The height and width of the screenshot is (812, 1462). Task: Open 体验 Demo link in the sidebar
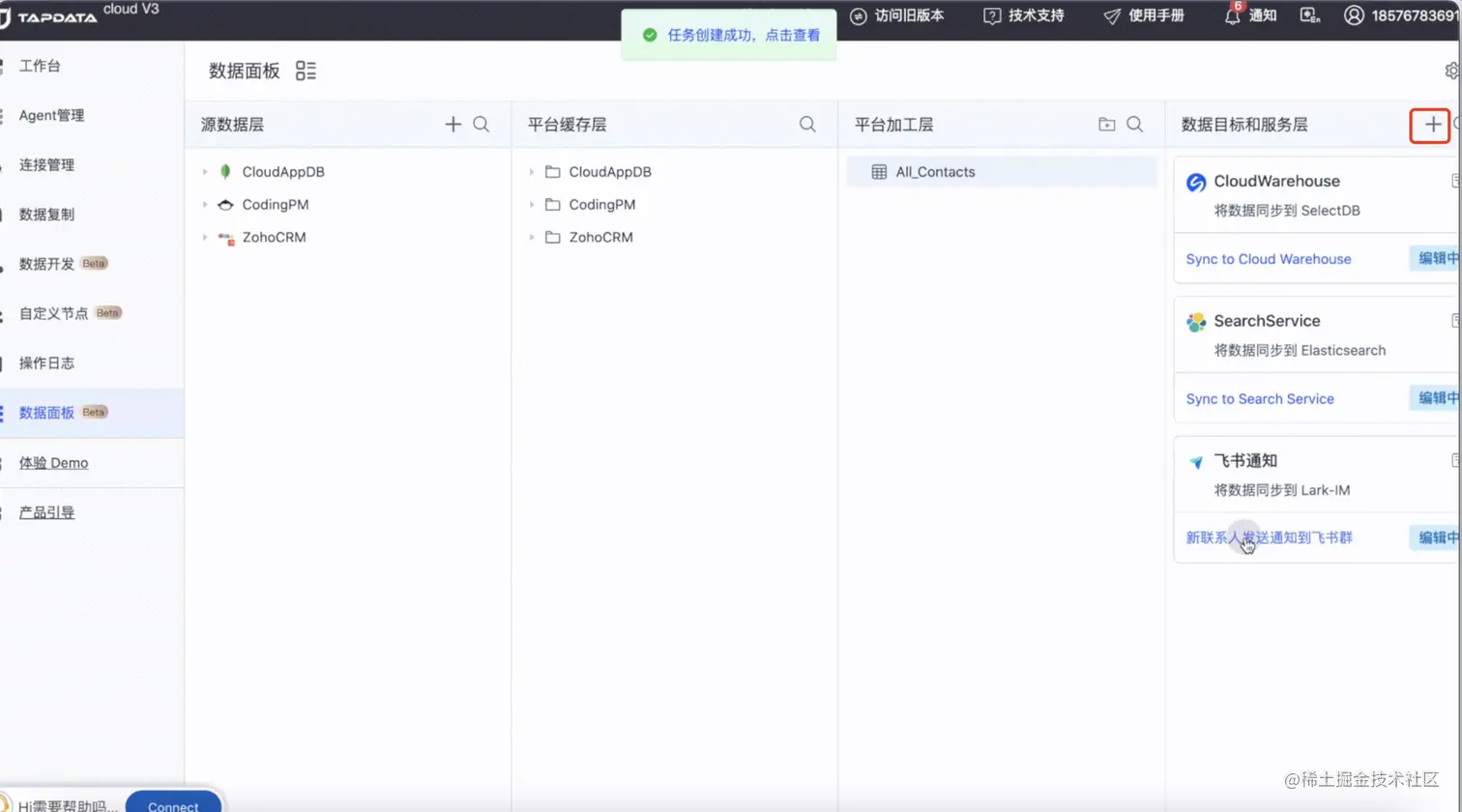(53, 463)
